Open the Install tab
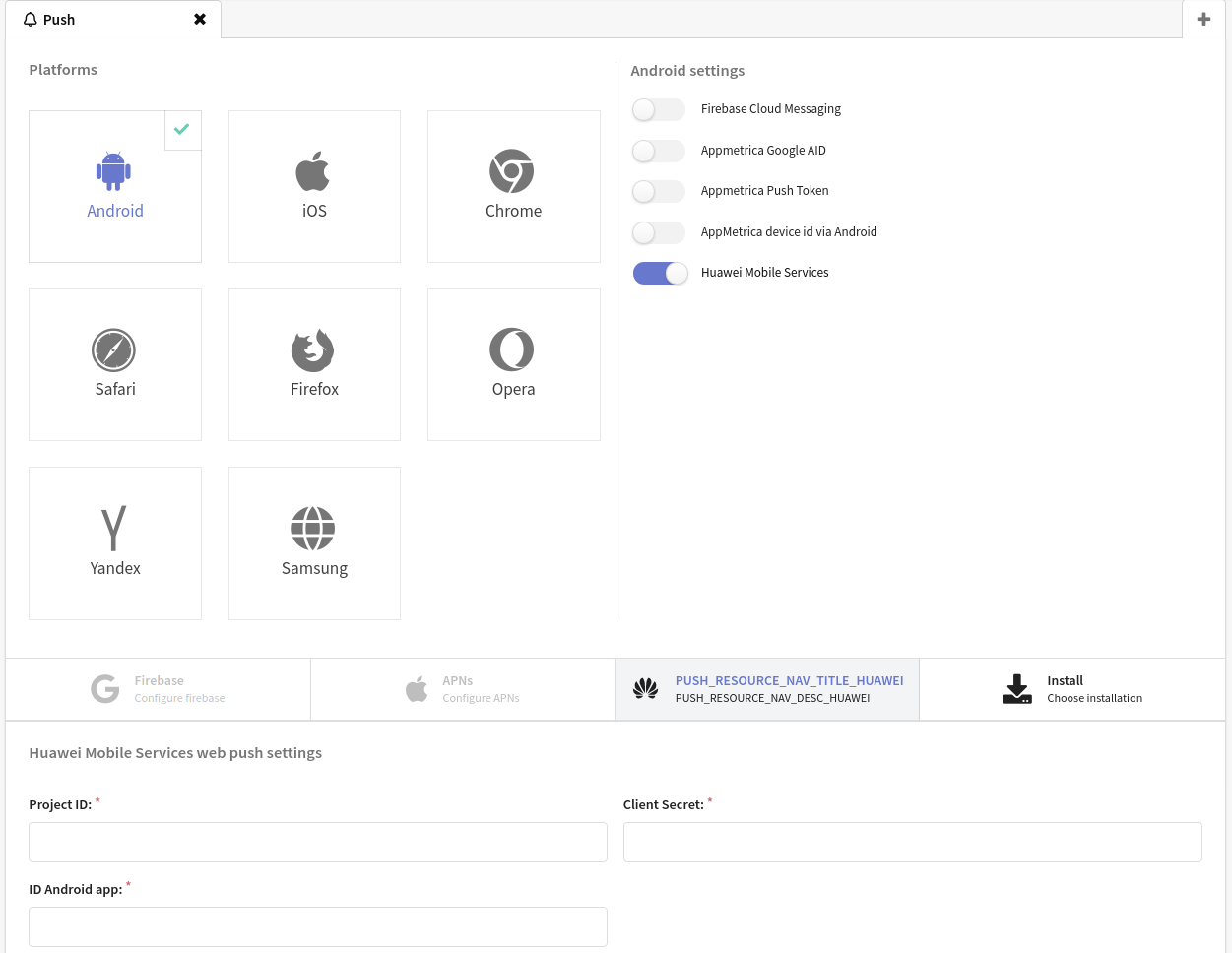This screenshot has height=953, width=1232. [1072, 689]
